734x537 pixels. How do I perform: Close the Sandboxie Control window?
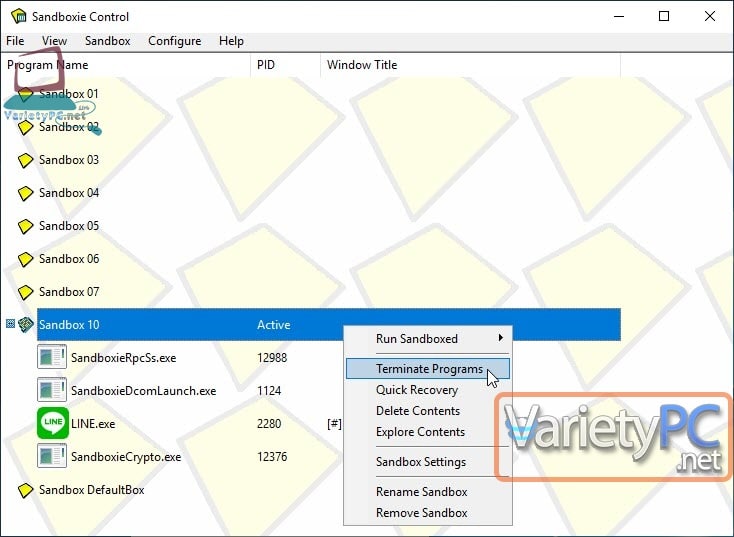pyautogui.click(x=709, y=16)
